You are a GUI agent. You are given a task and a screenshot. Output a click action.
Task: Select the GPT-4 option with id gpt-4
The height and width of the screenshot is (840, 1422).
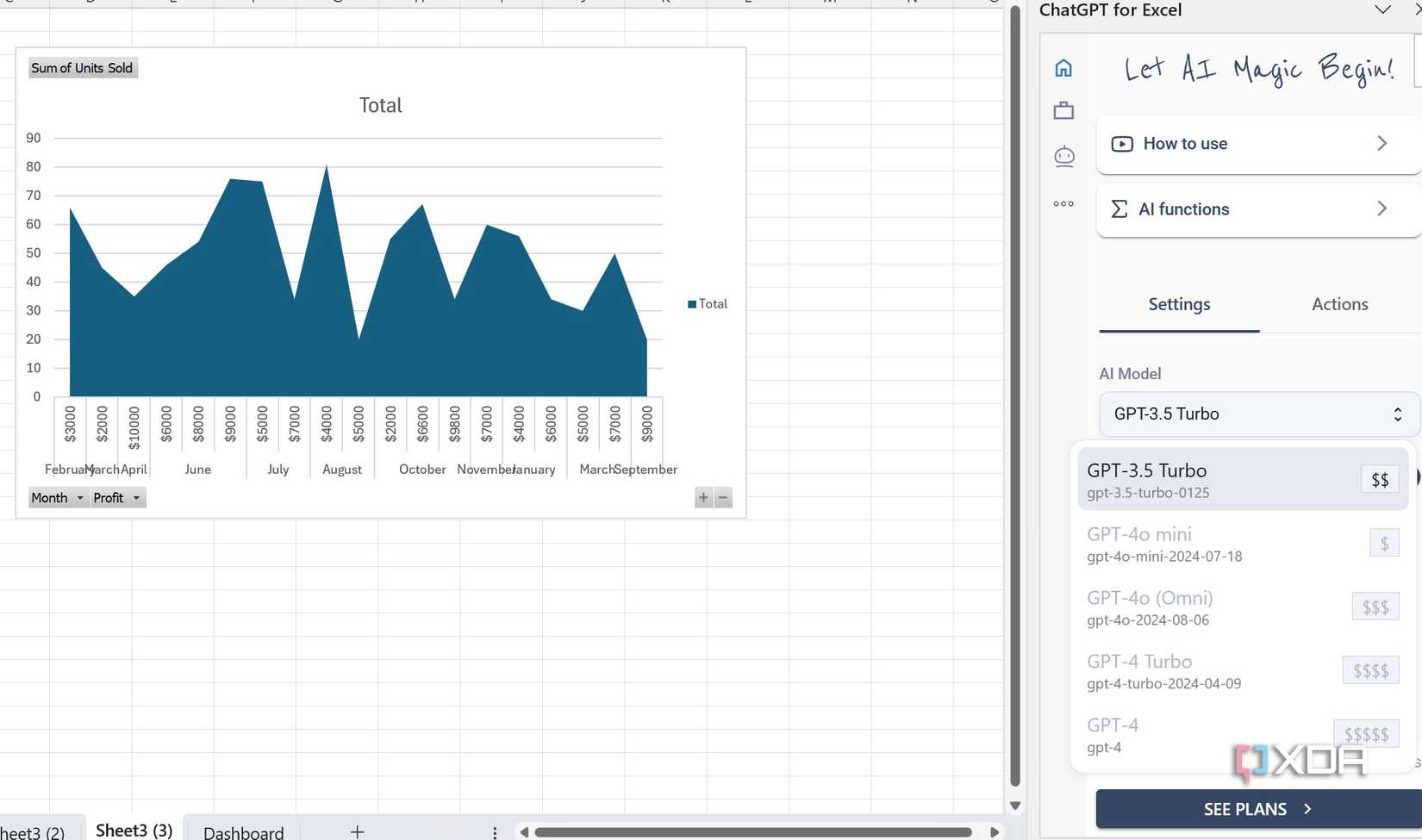(x=1242, y=735)
